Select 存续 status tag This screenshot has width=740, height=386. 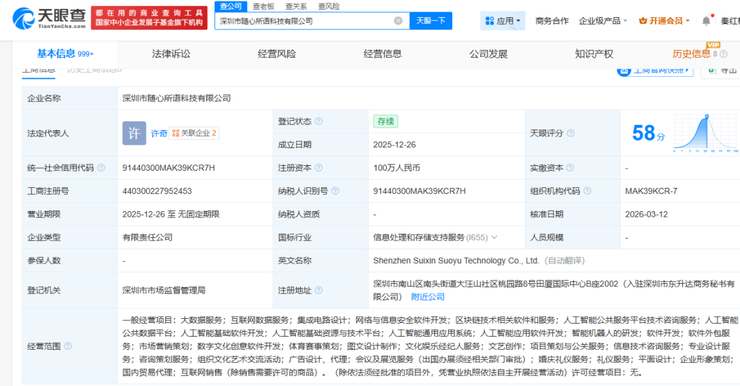[x=386, y=121]
